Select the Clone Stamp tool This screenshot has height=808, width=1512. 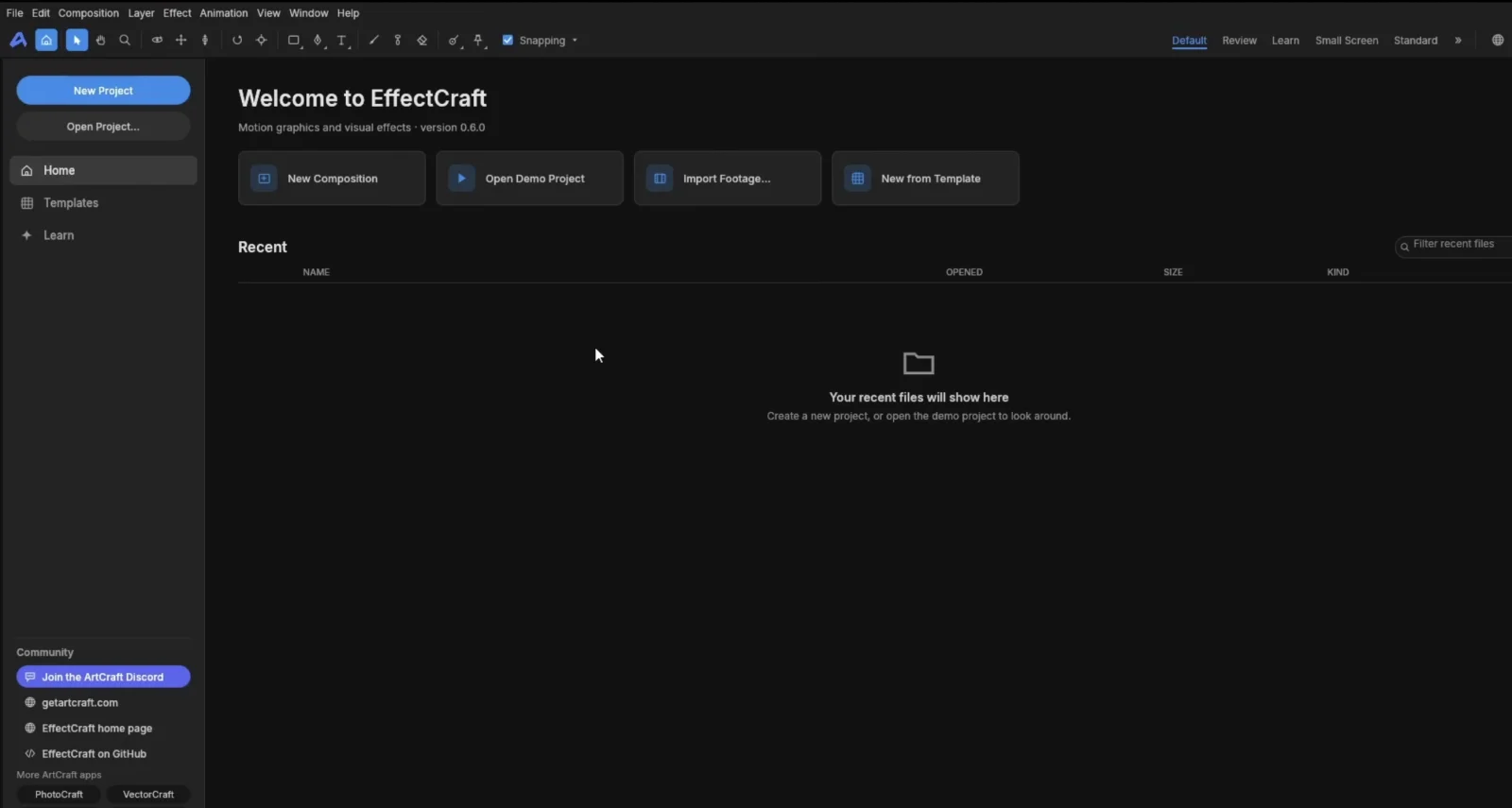398,40
